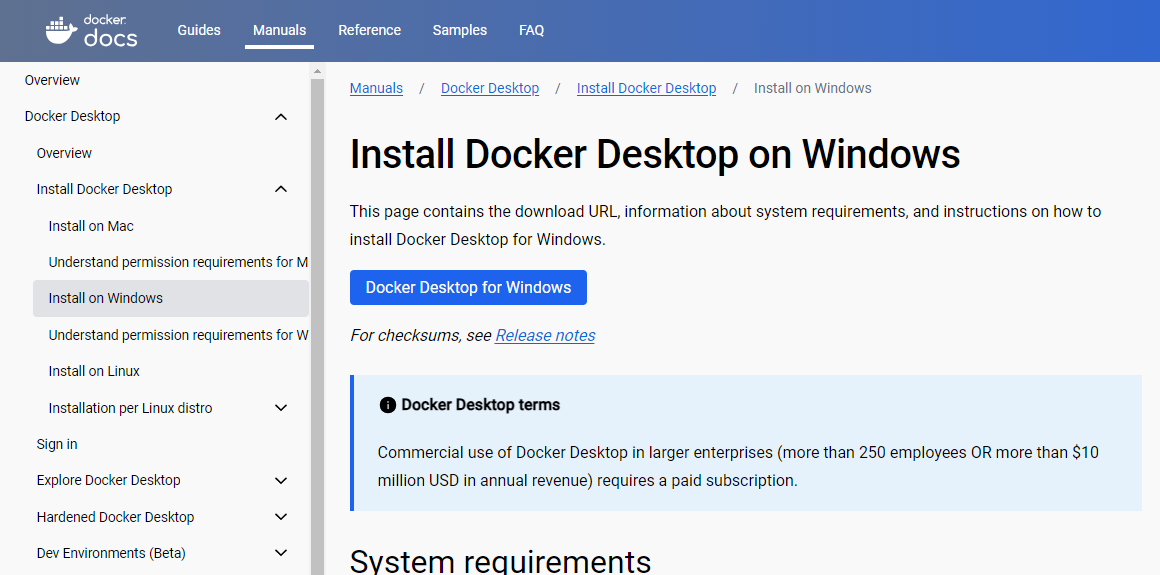
Task: Expand the Dev Environments (Beta) chevron
Action: (x=280, y=553)
